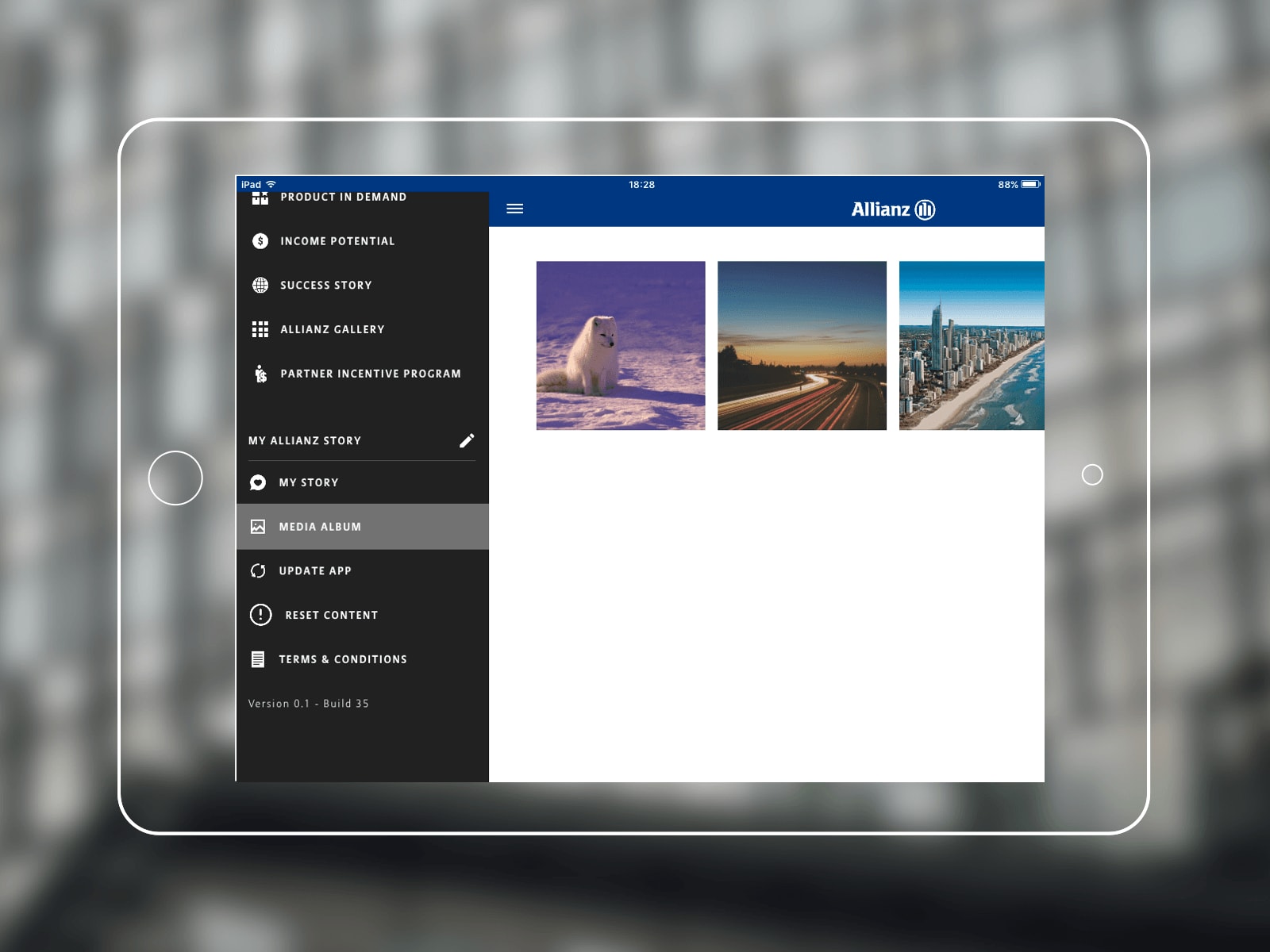
Task: Choose Reset Content option
Action: (x=362, y=615)
